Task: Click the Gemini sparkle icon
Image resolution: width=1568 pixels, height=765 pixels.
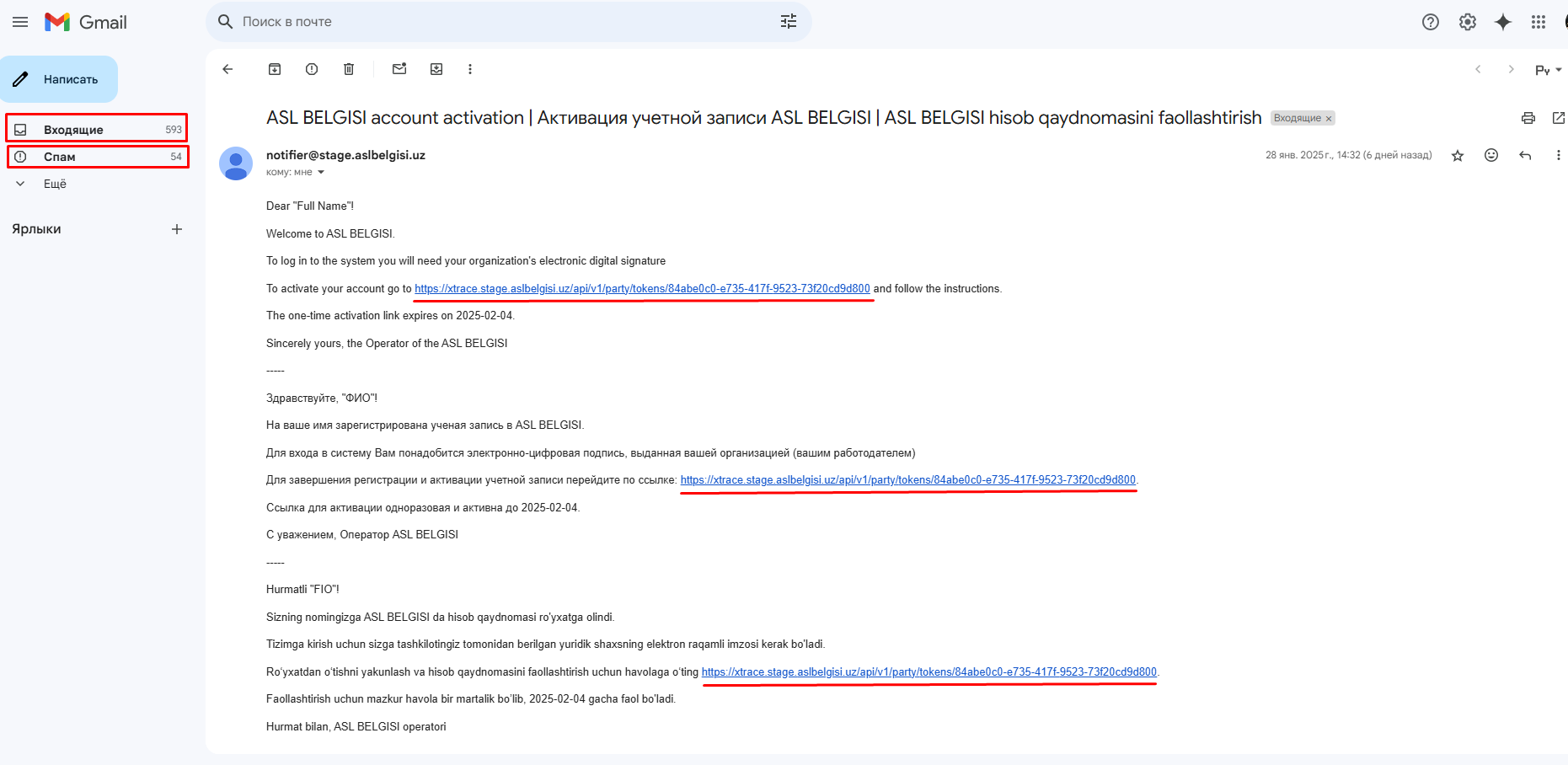Action: (1503, 22)
